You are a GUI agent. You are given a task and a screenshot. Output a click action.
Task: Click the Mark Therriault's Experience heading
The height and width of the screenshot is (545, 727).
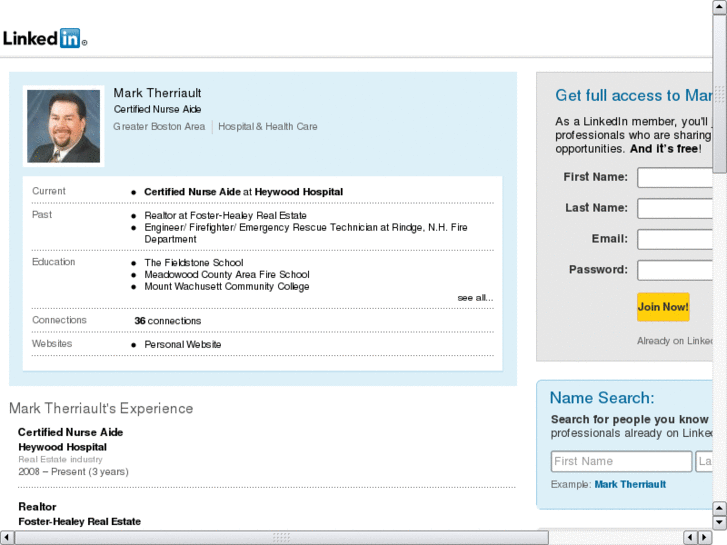click(x=101, y=409)
